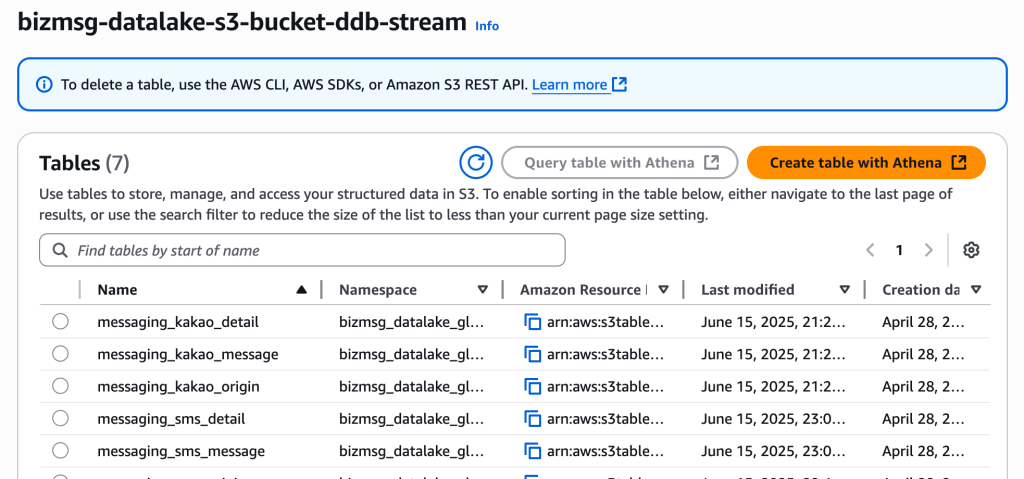Copy ARN for messaging_kakao_origin

[x=532, y=386]
